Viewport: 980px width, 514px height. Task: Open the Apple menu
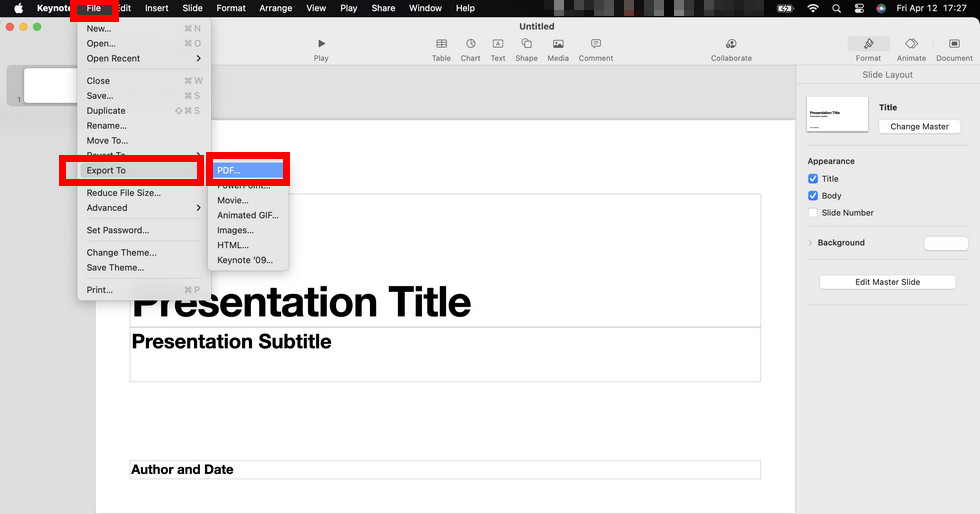coord(18,8)
